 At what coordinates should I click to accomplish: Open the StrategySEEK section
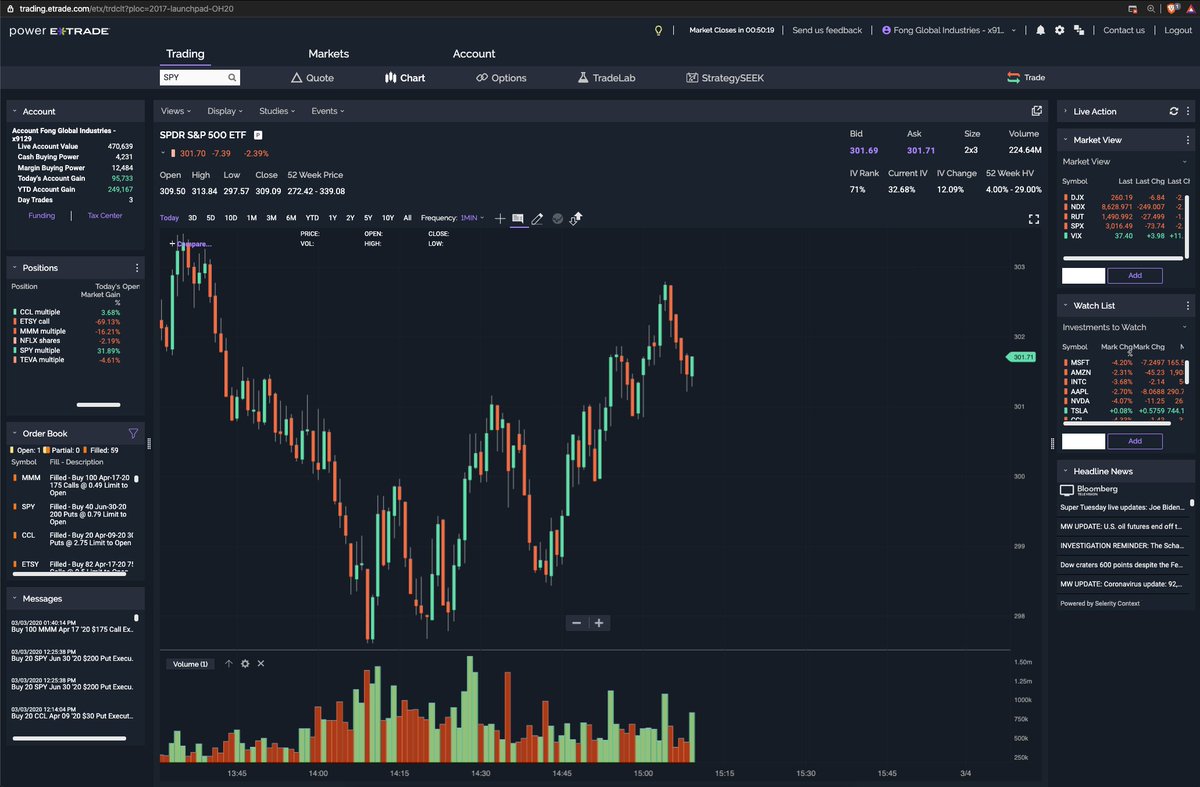[x=725, y=78]
